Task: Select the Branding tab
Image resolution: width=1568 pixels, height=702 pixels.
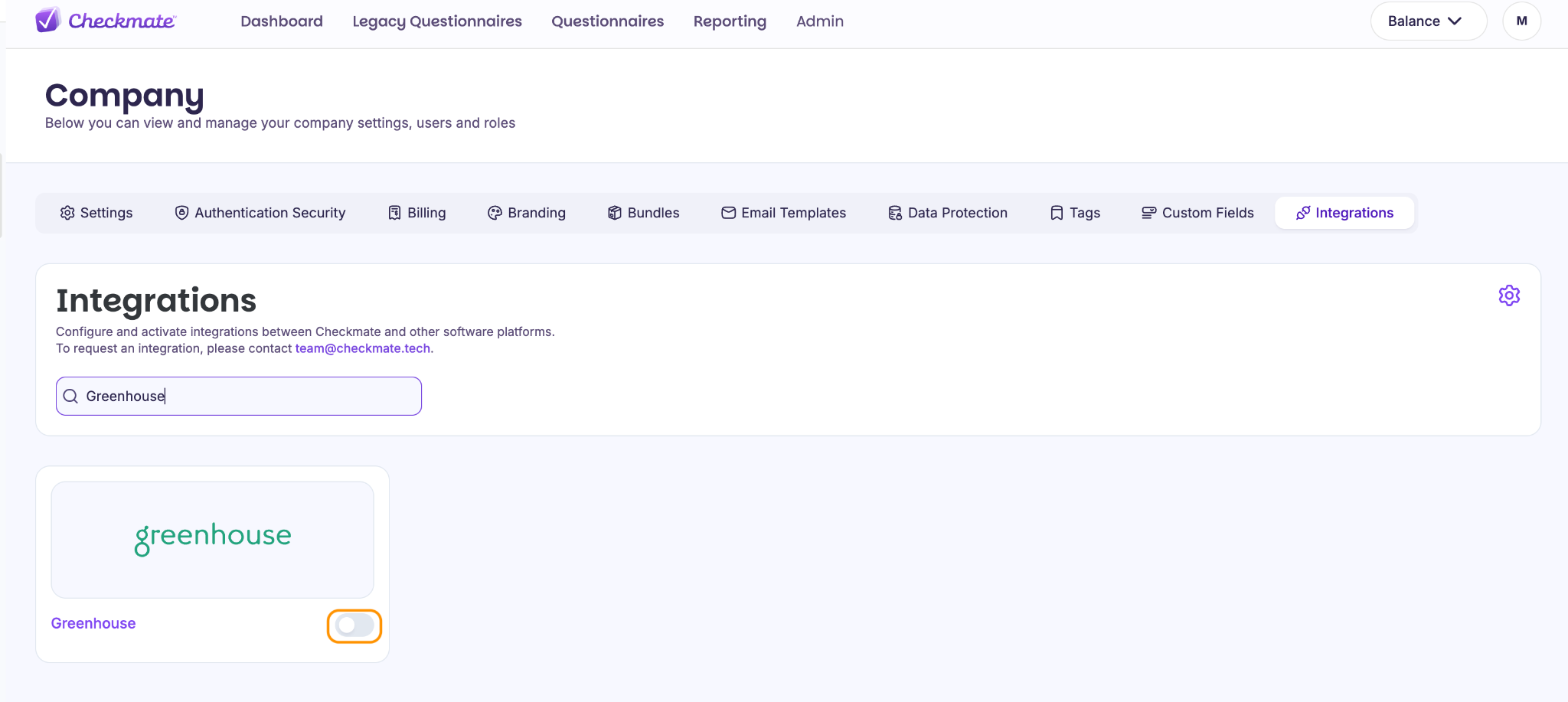Action: click(527, 213)
